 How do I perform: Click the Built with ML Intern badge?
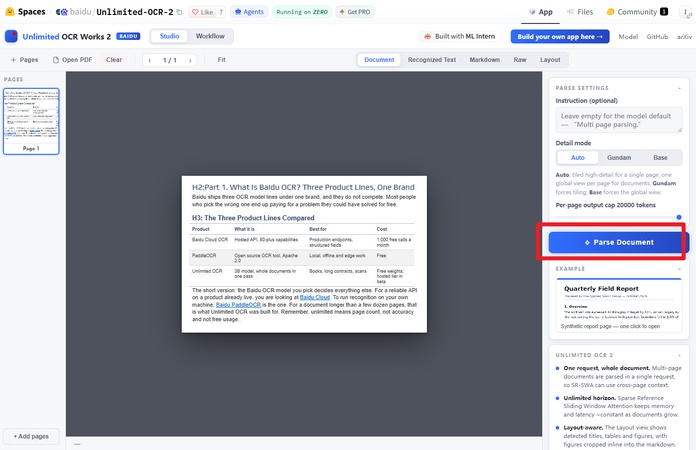460,36
